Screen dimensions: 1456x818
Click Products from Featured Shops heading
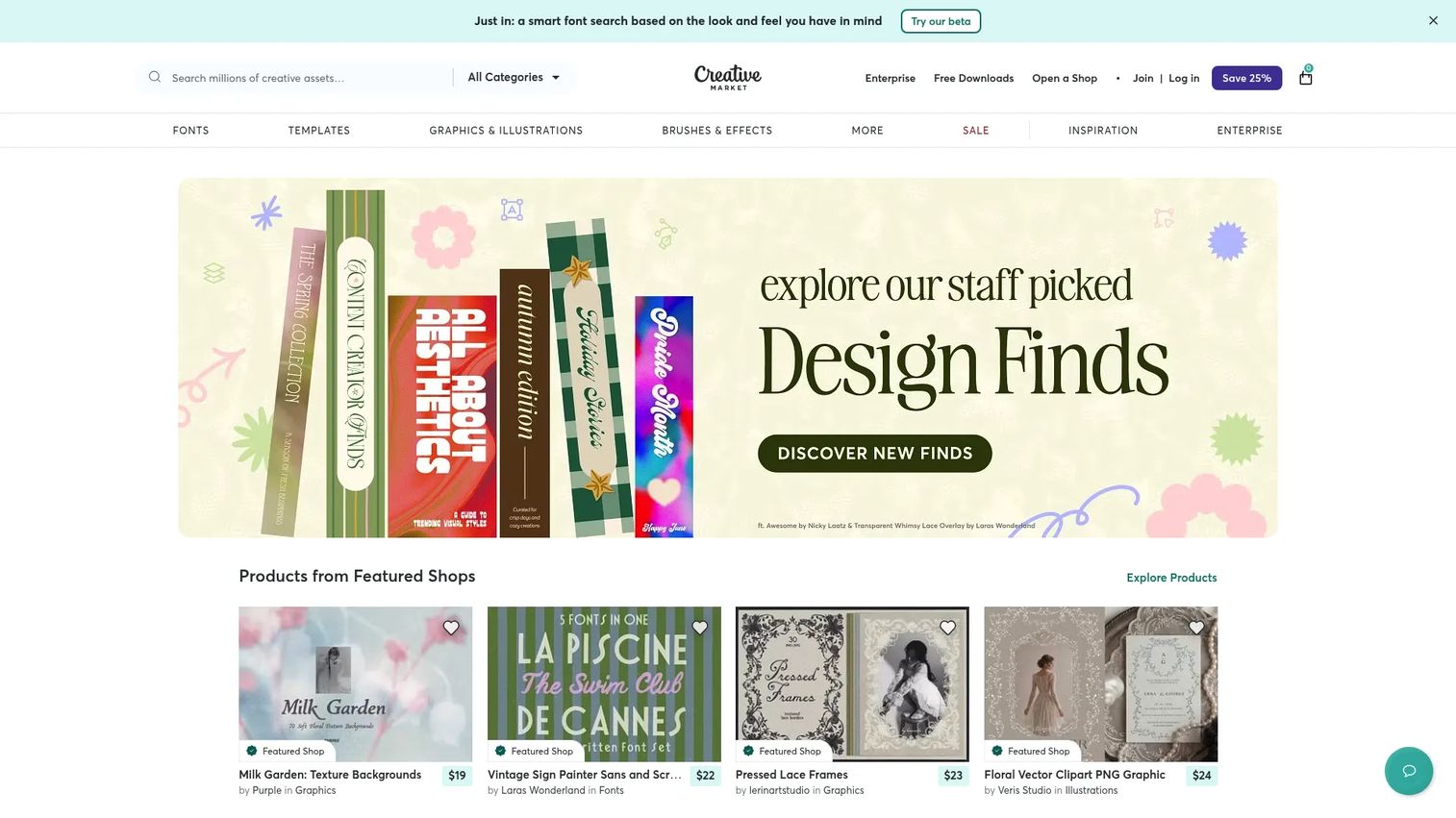pos(357,576)
